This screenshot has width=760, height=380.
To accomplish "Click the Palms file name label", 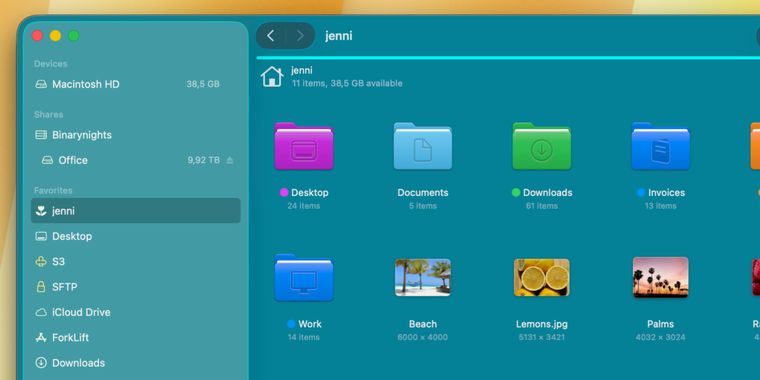I will click(x=661, y=324).
